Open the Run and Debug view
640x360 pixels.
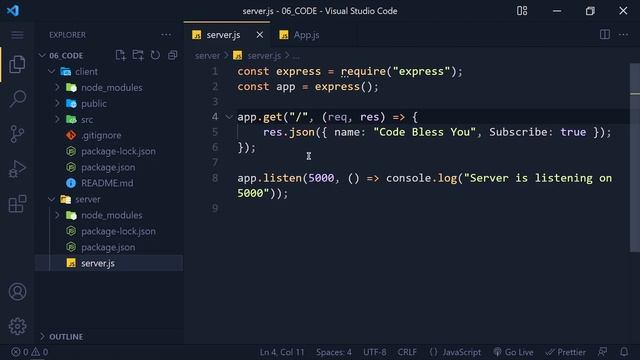17,169
